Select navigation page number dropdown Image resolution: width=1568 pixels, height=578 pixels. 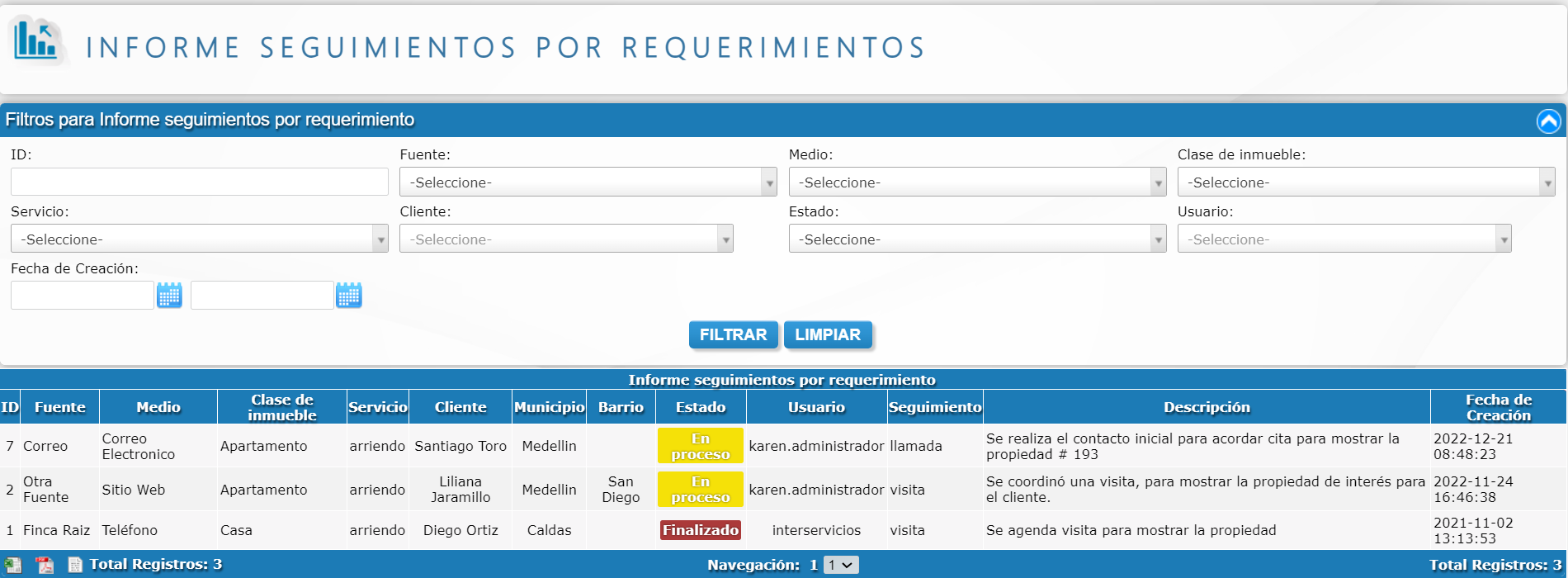click(842, 565)
